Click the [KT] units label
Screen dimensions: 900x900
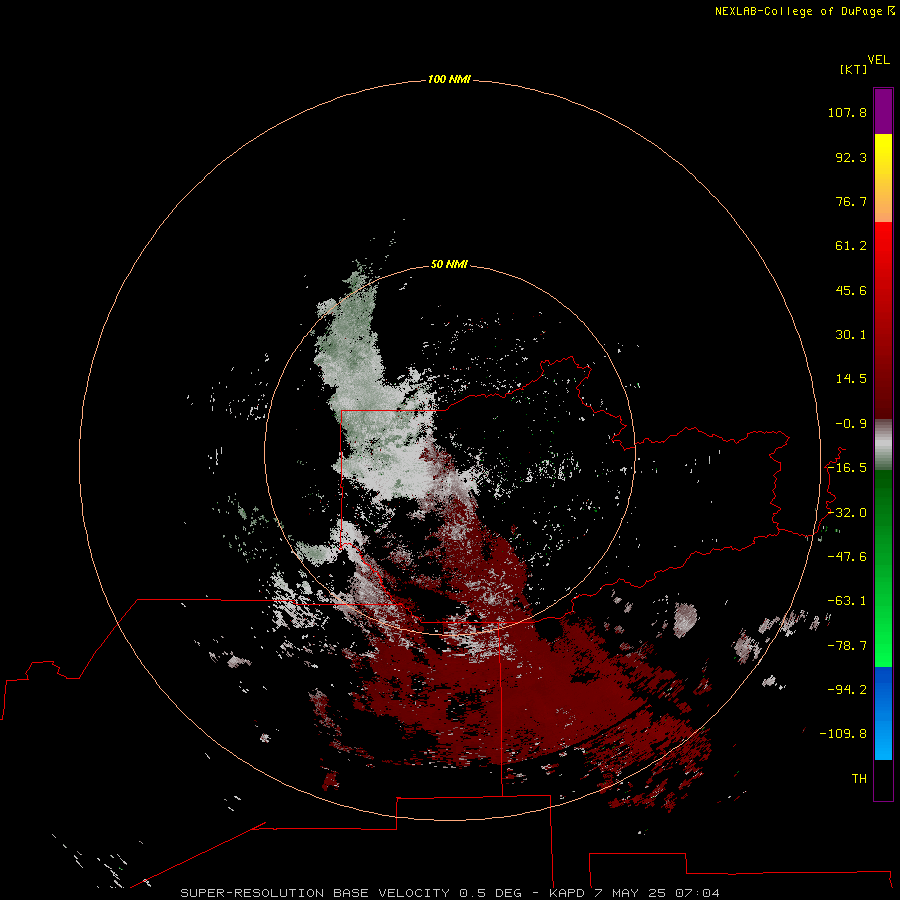854,69
